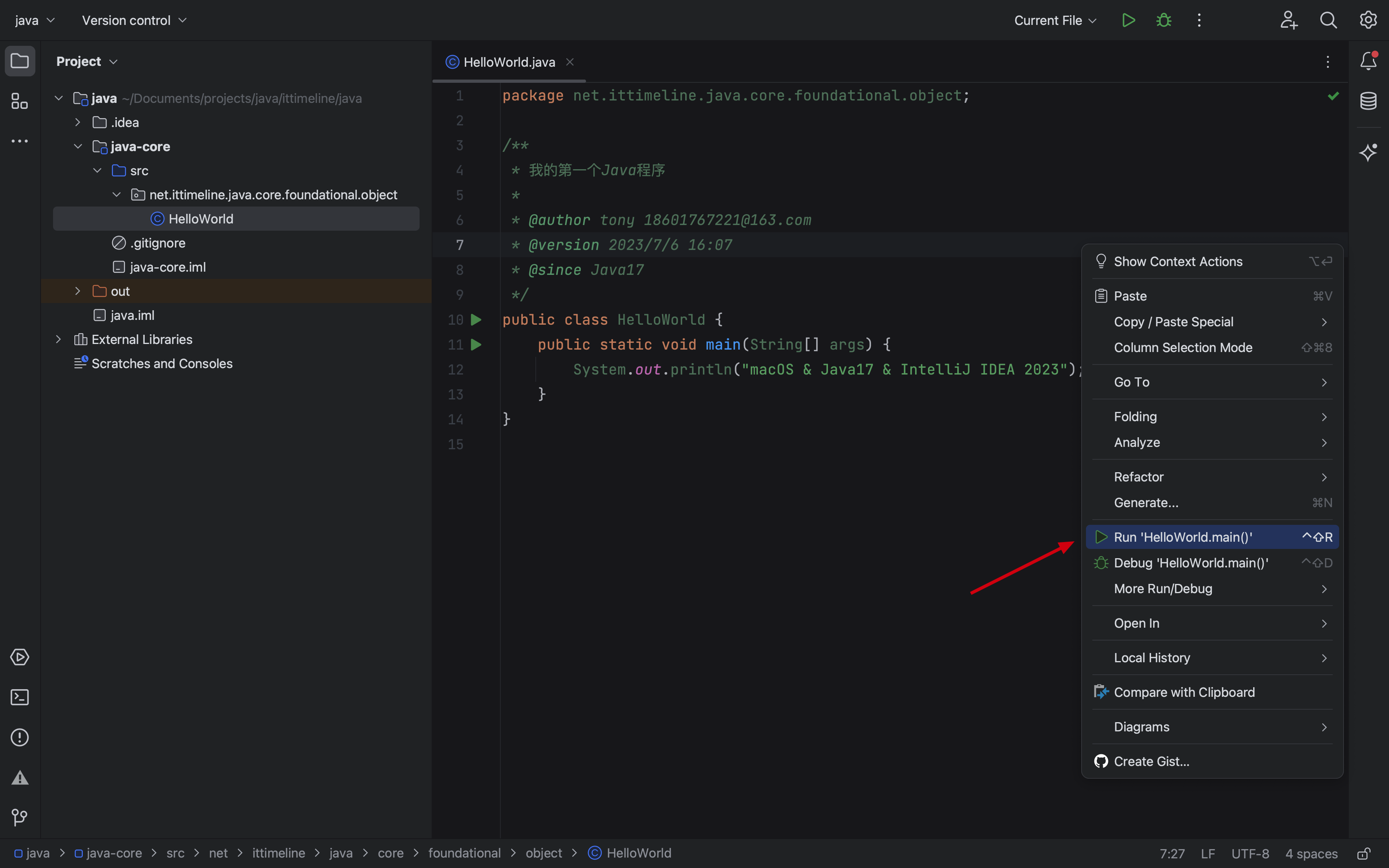Viewport: 1389px width, 868px height.
Task: Open the AI Assistant sparkle icon
Action: 1369,152
